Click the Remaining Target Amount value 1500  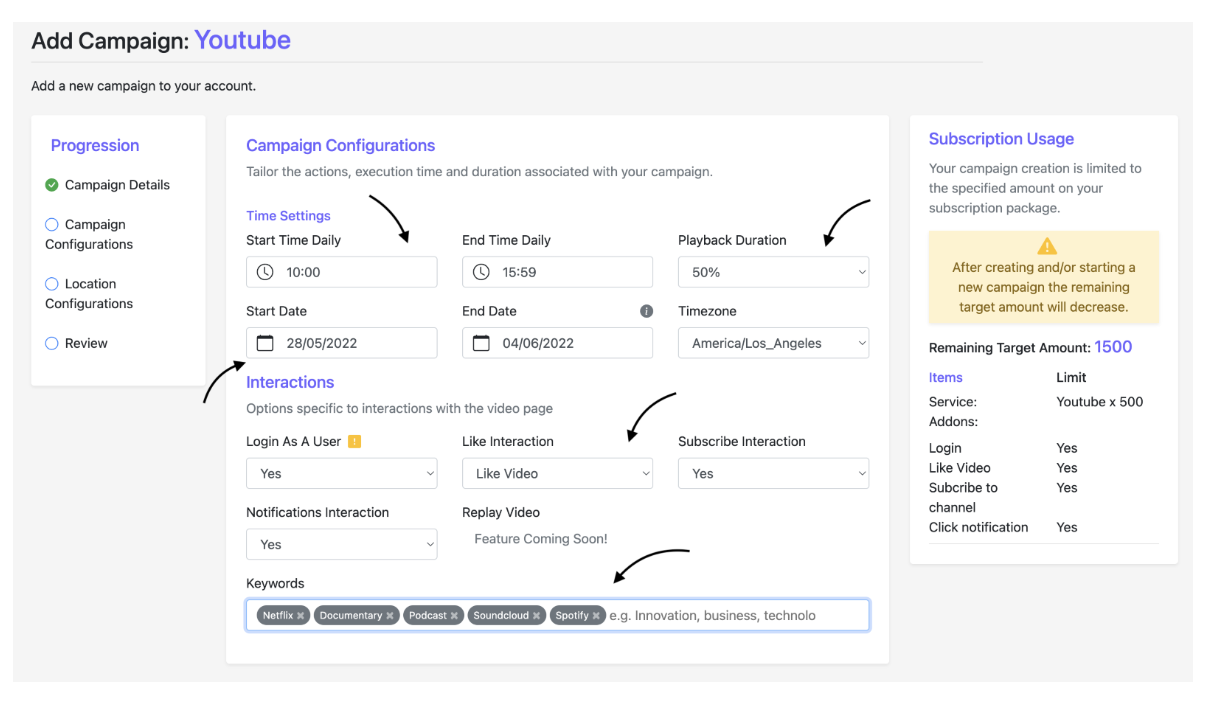click(x=1113, y=347)
